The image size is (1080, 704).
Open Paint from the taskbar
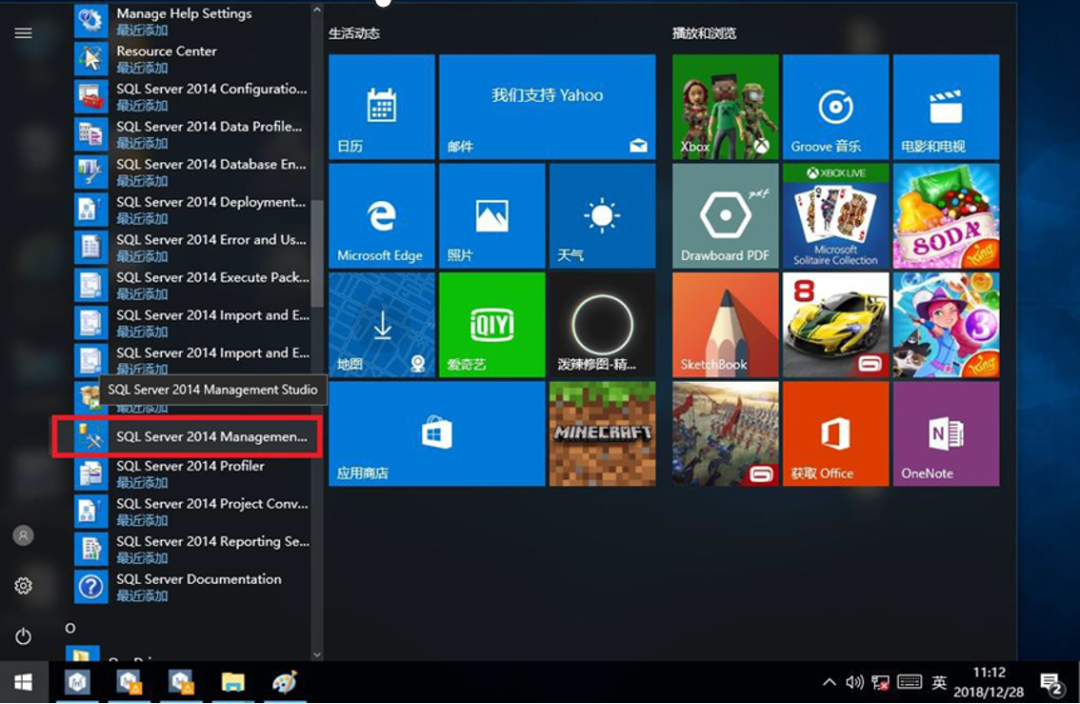pos(284,682)
